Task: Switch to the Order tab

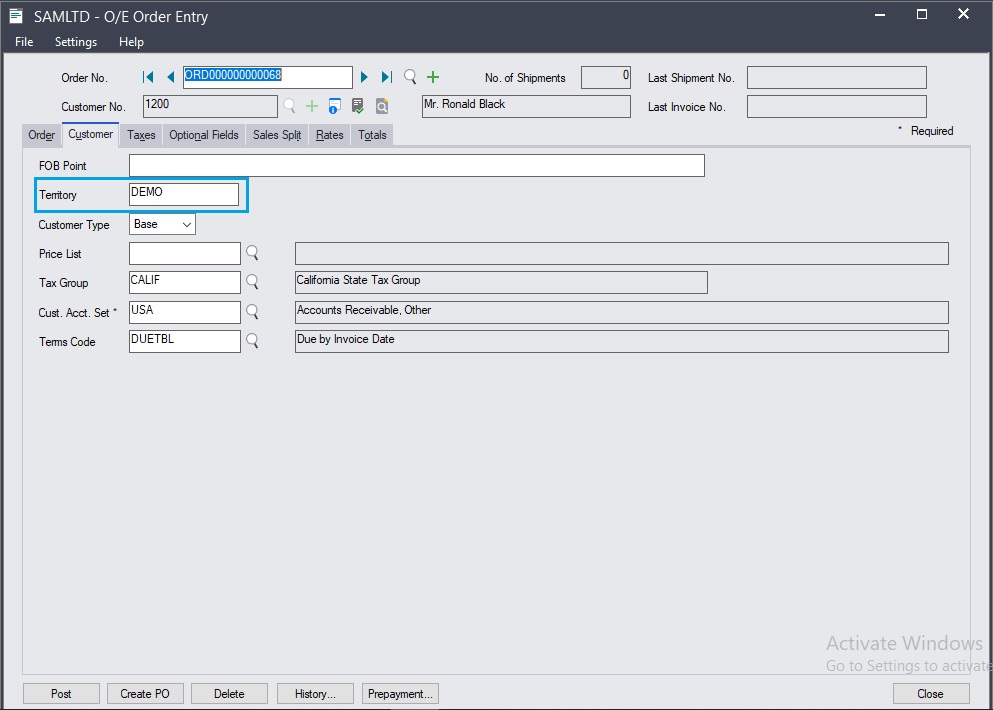Action: pos(42,135)
